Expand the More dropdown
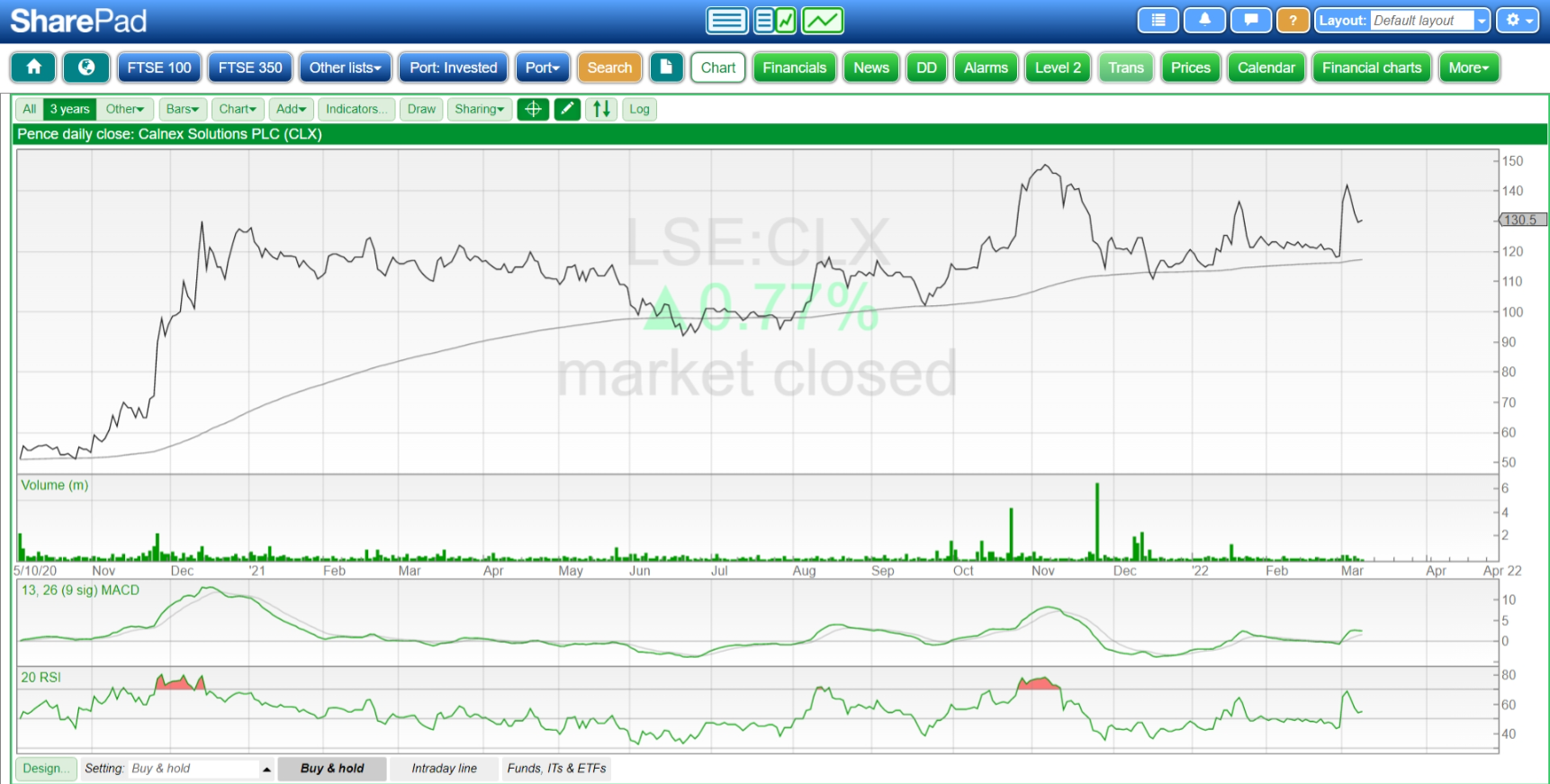The height and width of the screenshot is (784, 1550). [x=1469, y=68]
